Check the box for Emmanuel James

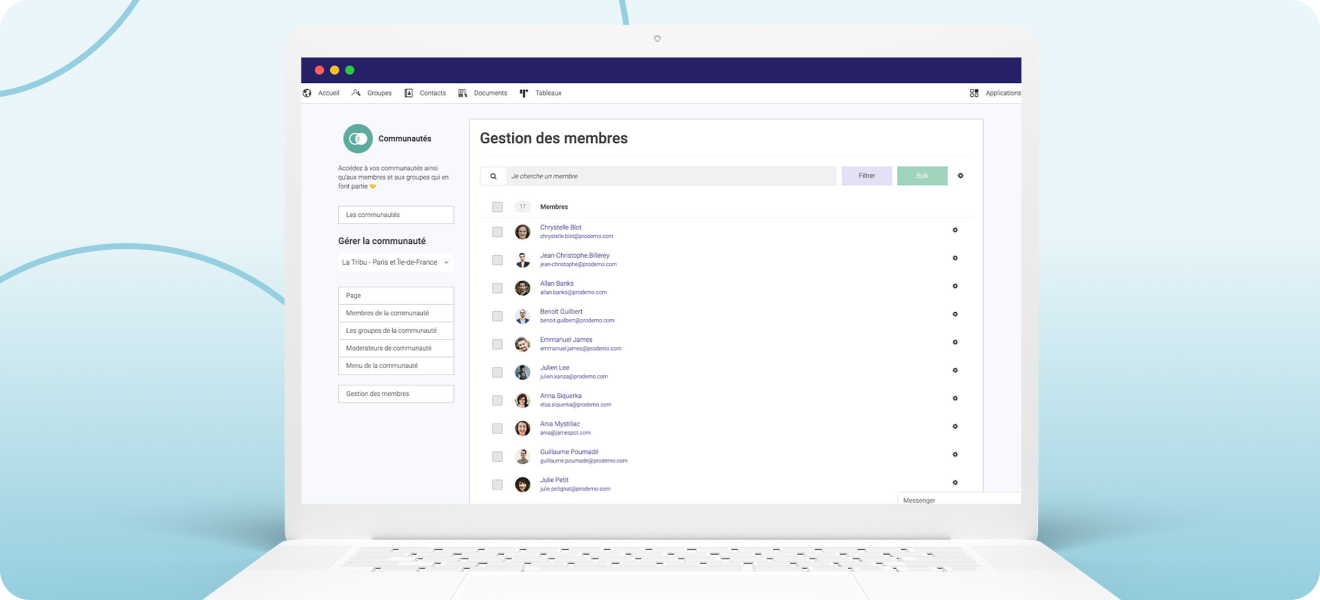click(497, 344)
